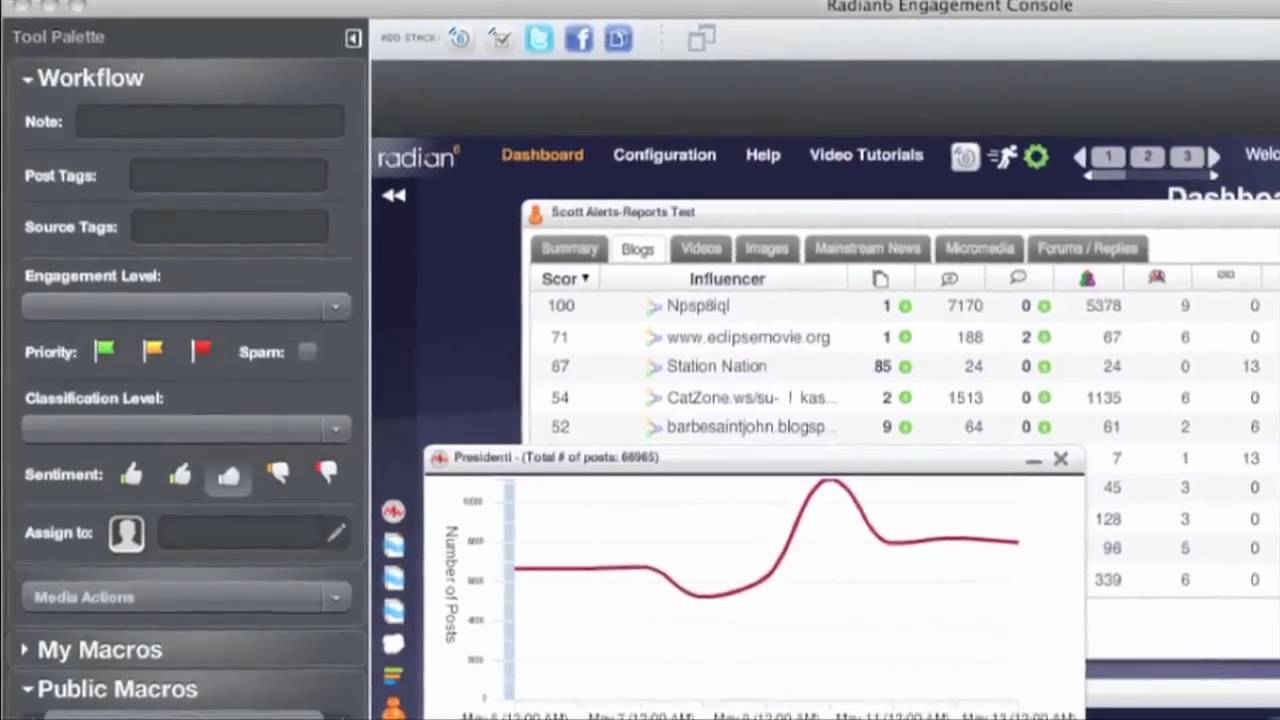Switch to the Mainstream News tab

[x=867, y=248]
